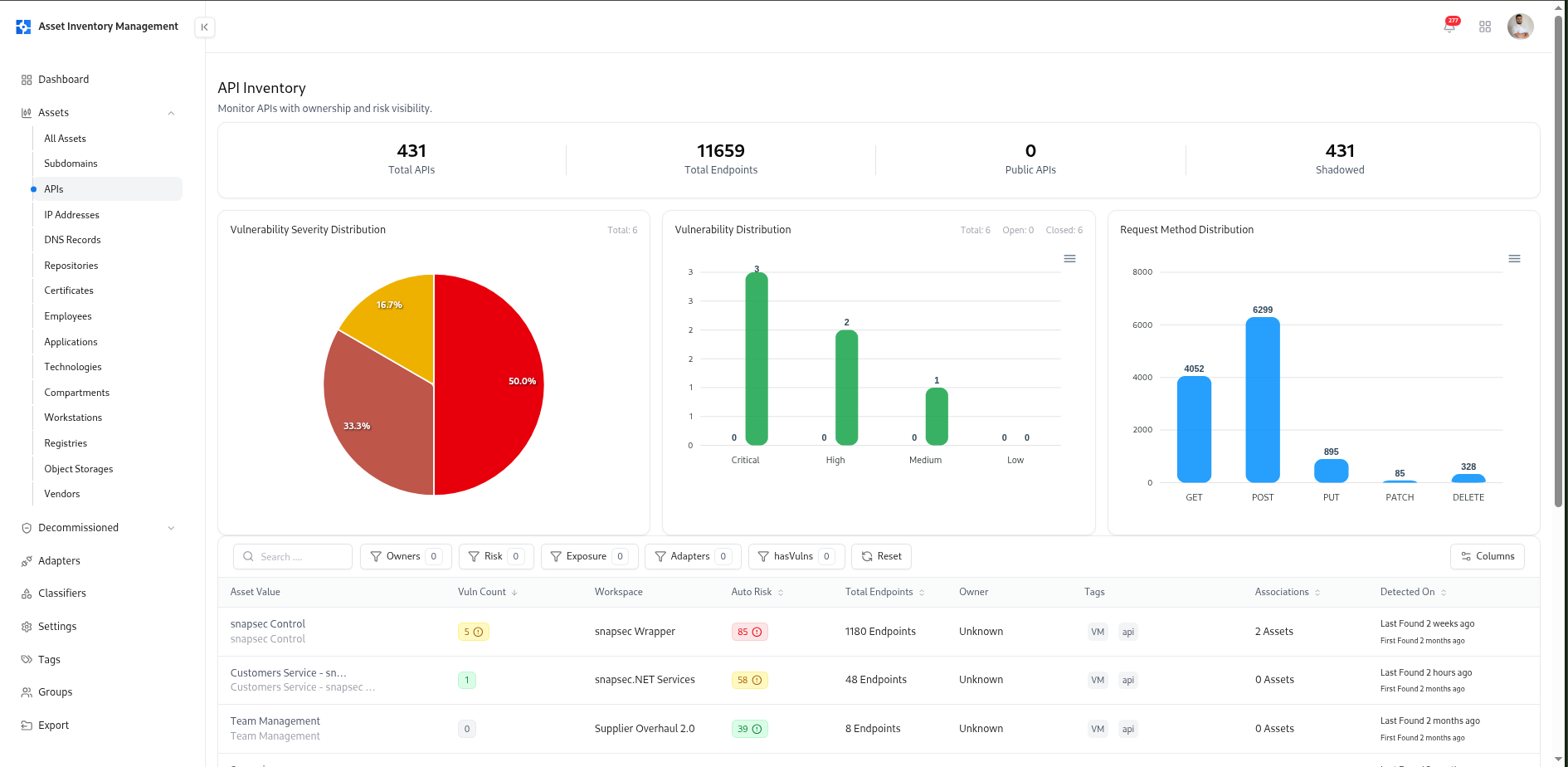
Task: Click the Groups people icon
Action: [x=27, y=692]
